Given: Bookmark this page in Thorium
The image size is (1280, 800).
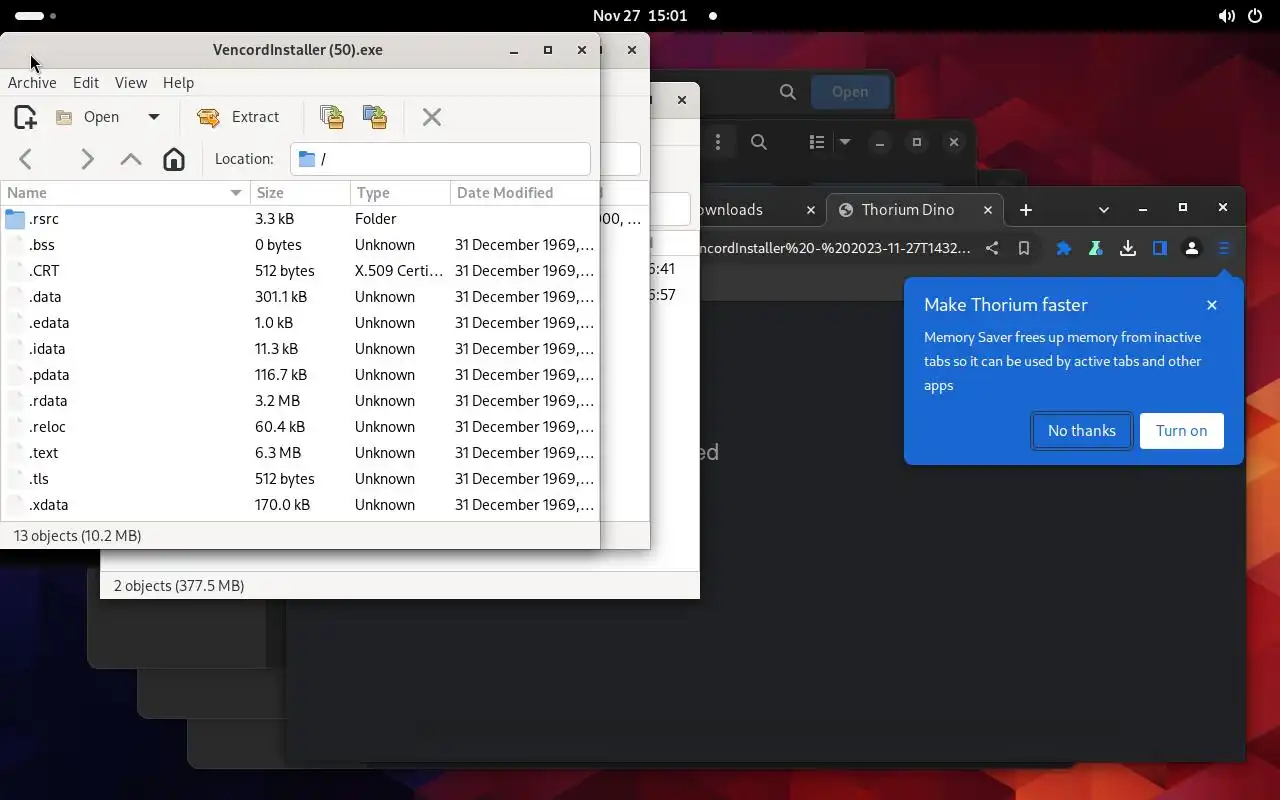Looking at the screenshot, I should [x=1024, y=249].
